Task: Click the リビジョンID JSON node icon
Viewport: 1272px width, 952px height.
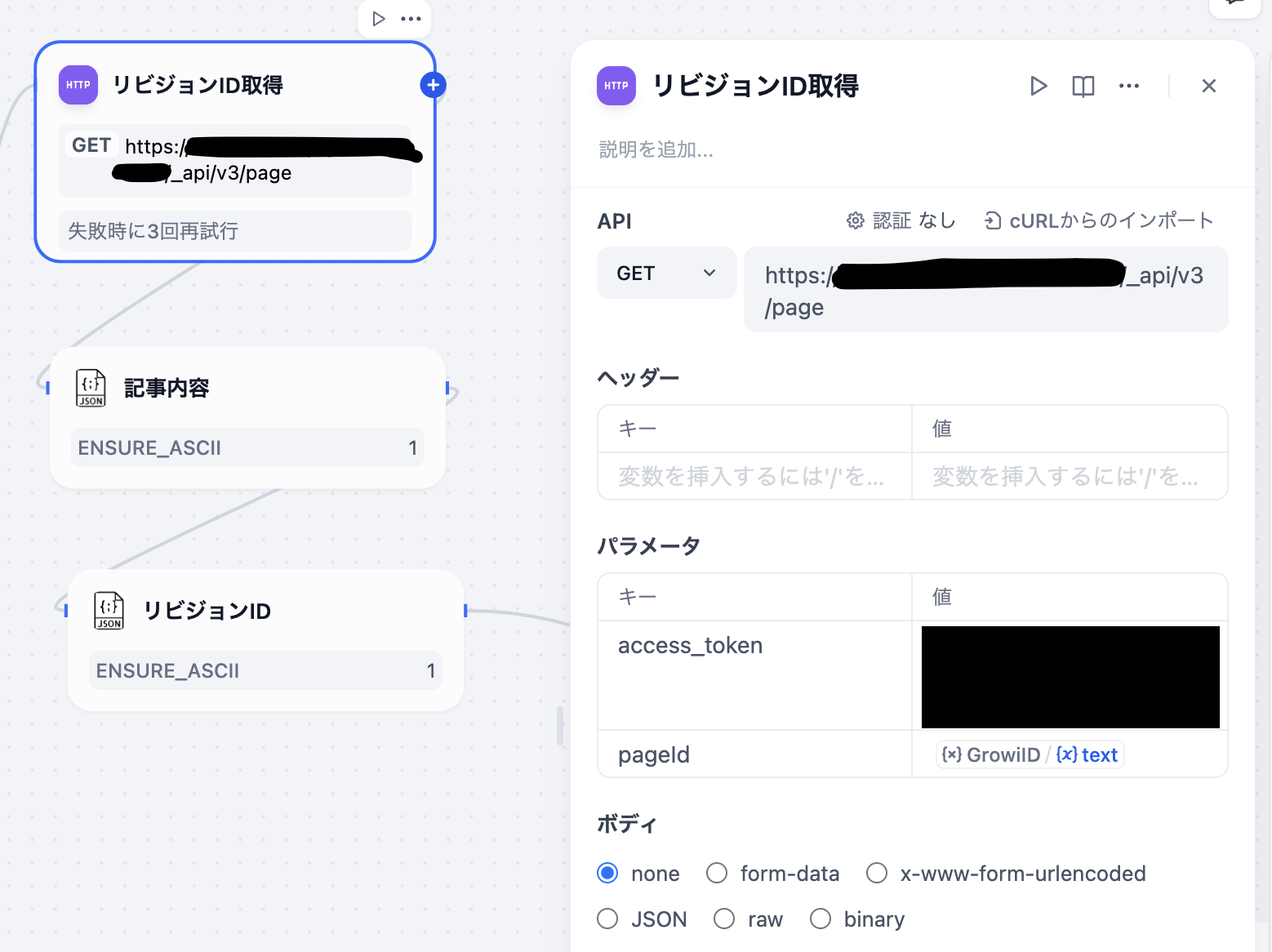Action: click(109, 611)
